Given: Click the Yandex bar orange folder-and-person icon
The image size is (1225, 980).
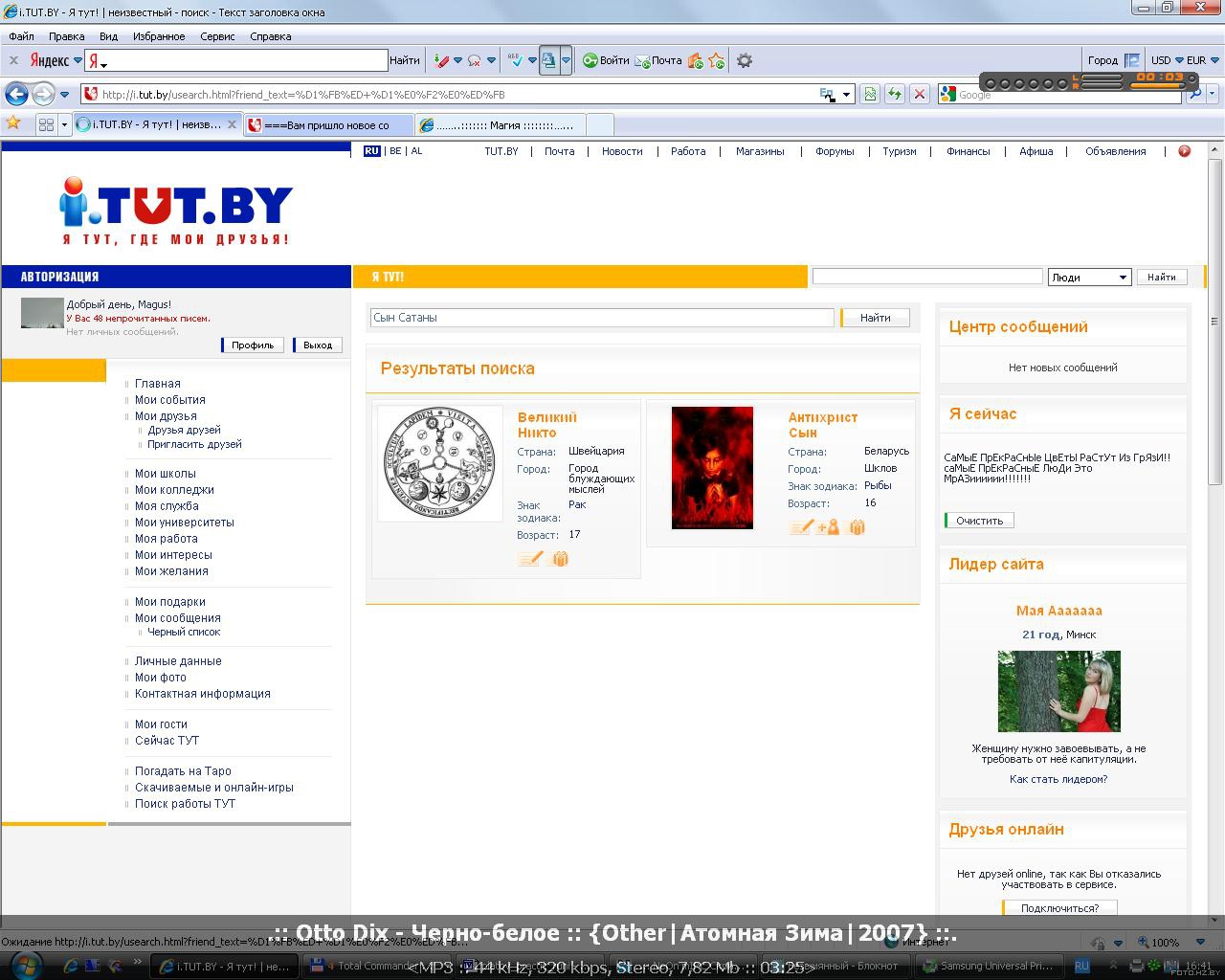Looking at the screenshot, I should (x=696, y=60).
